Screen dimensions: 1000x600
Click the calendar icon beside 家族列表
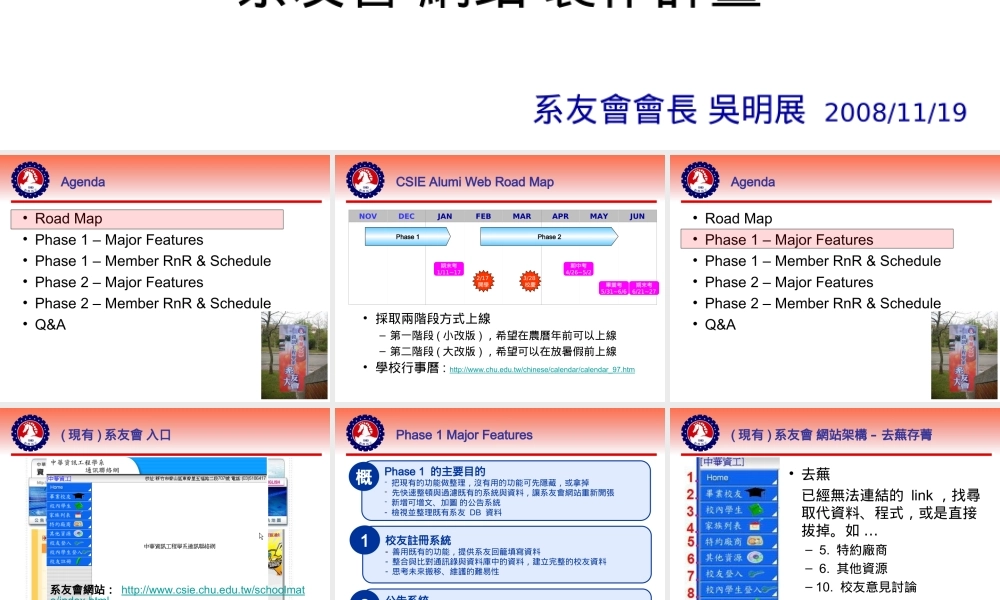[x=757, y=525]
